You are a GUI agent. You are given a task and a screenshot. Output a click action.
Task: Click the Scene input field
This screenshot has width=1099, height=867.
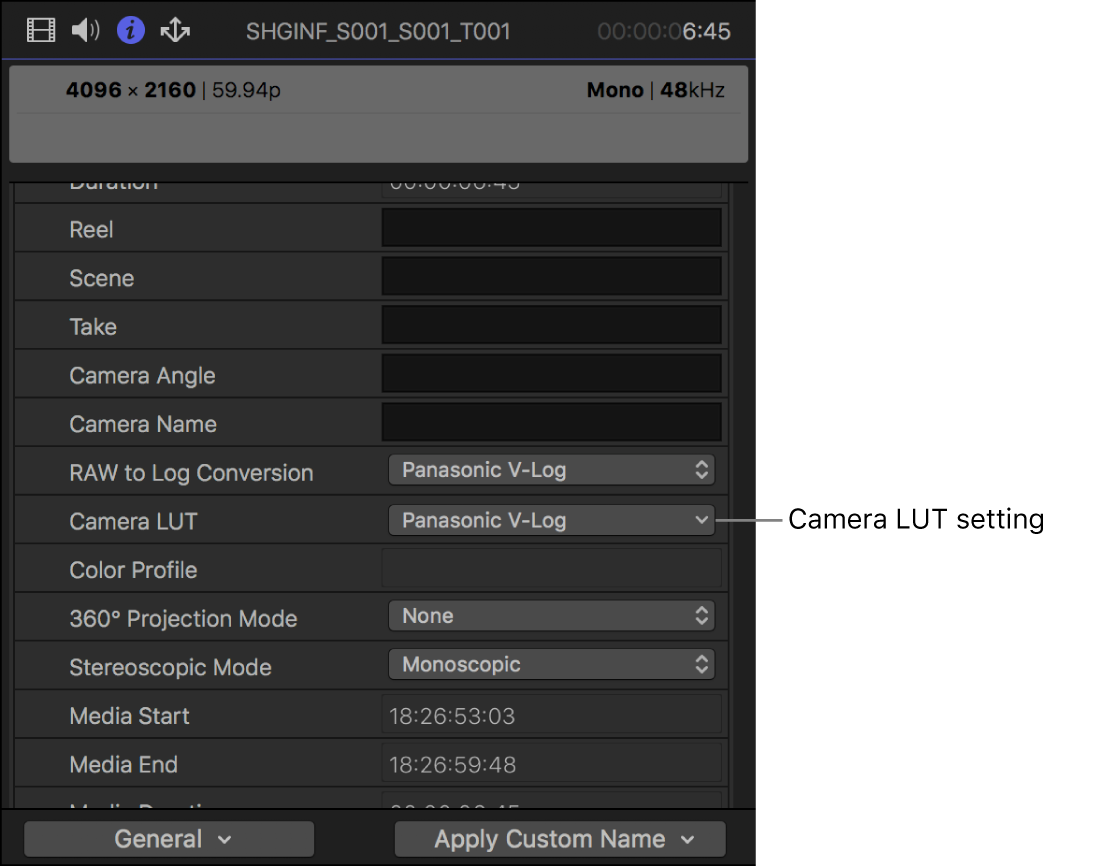(x=551, y=276)
